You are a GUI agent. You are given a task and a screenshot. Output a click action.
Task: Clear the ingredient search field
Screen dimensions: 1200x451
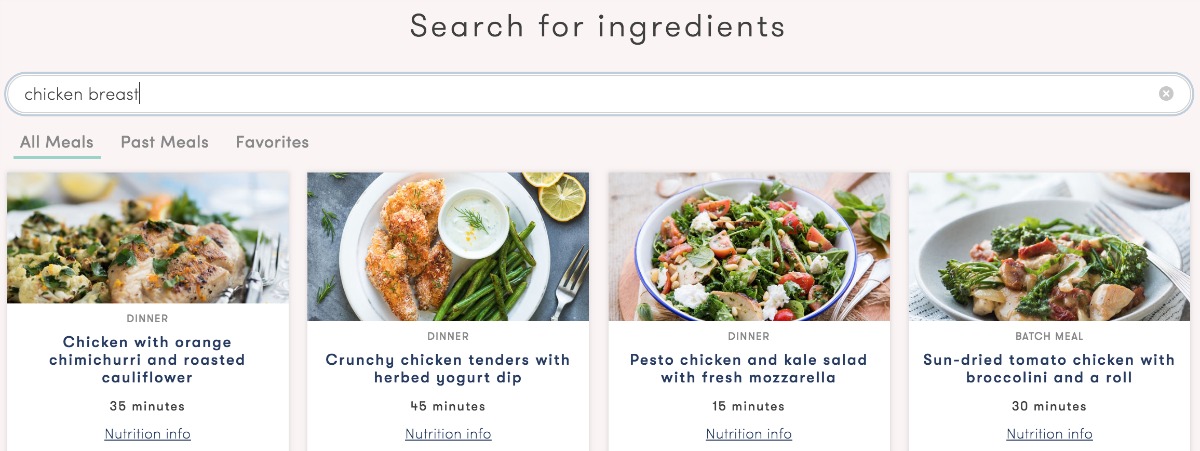tap(1166, 94)
